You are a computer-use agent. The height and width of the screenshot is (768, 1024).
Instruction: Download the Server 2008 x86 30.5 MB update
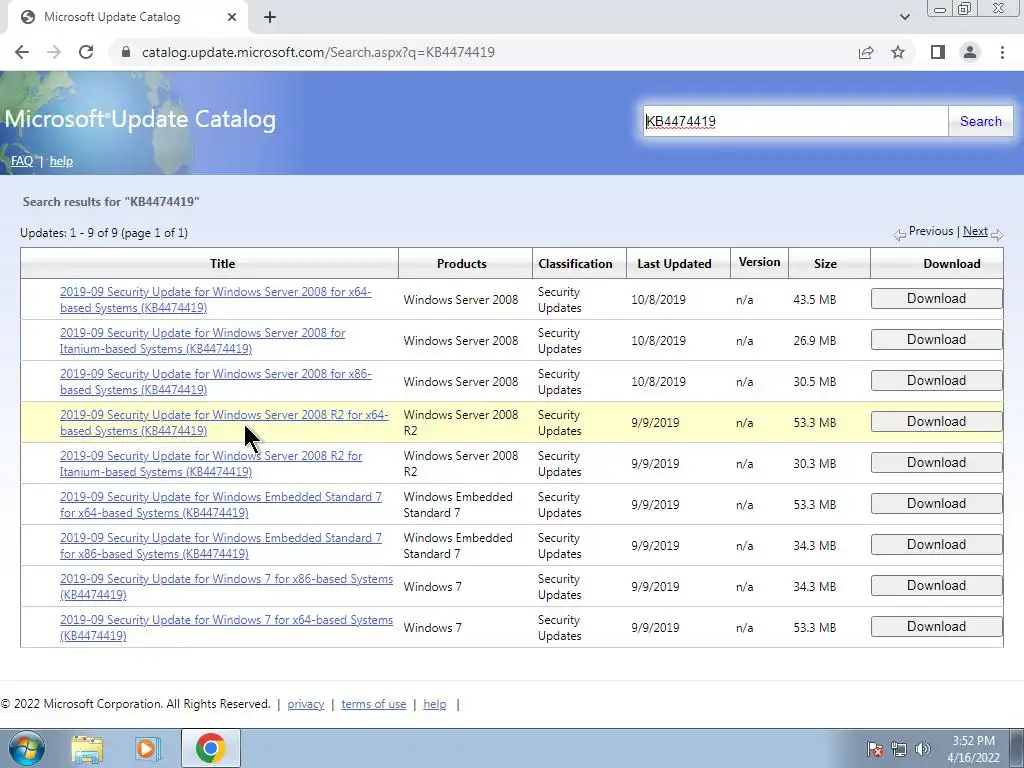click(936, 381)
